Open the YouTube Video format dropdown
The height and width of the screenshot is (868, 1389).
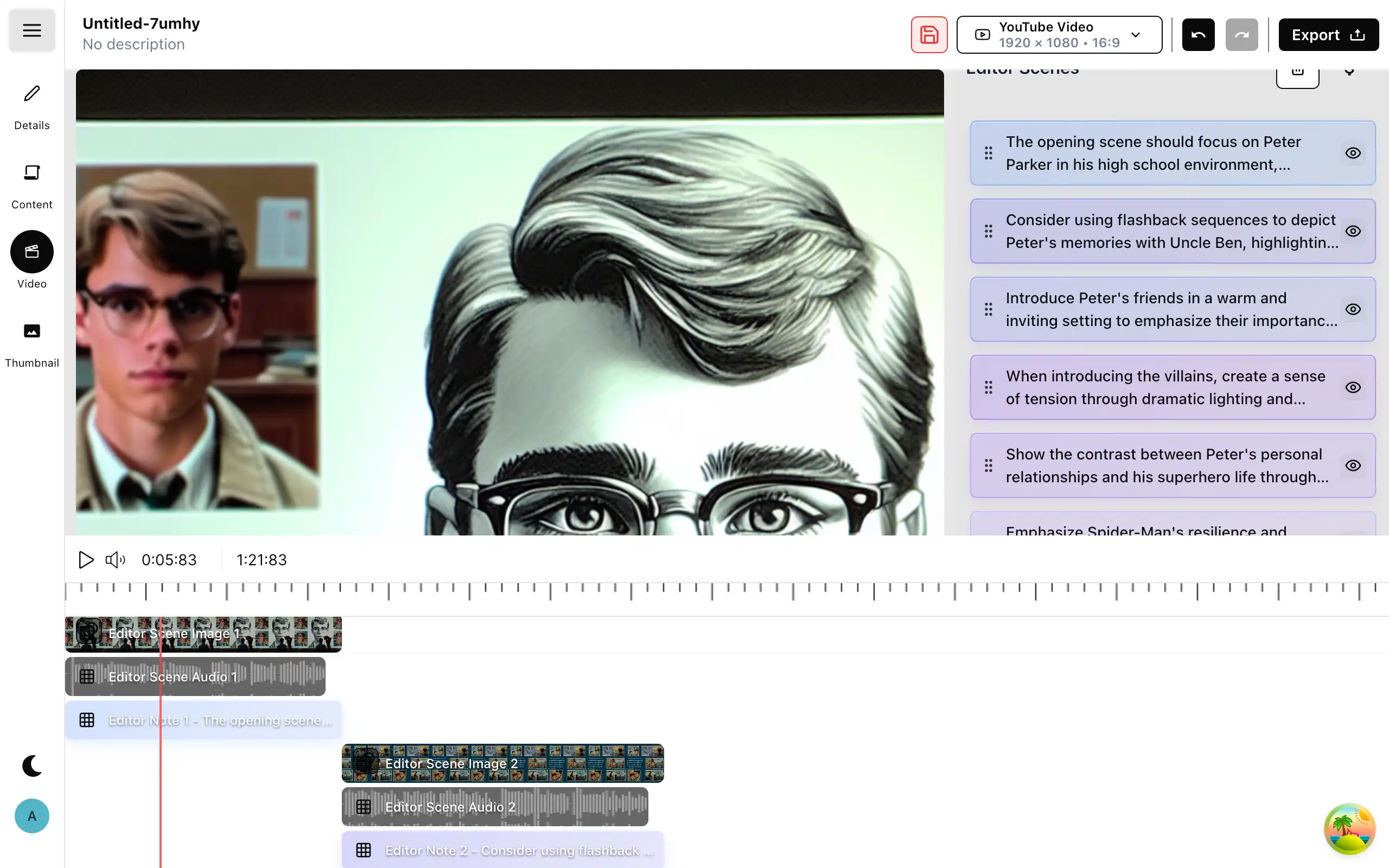point(1059,35)
